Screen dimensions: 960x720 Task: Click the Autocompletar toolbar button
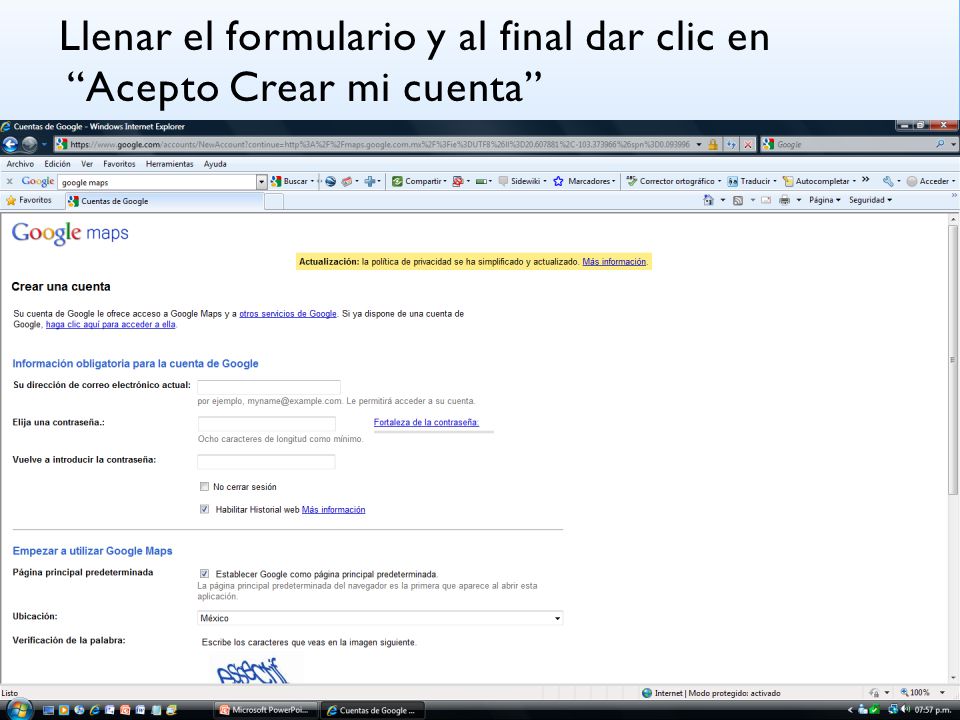pos(819,181)
